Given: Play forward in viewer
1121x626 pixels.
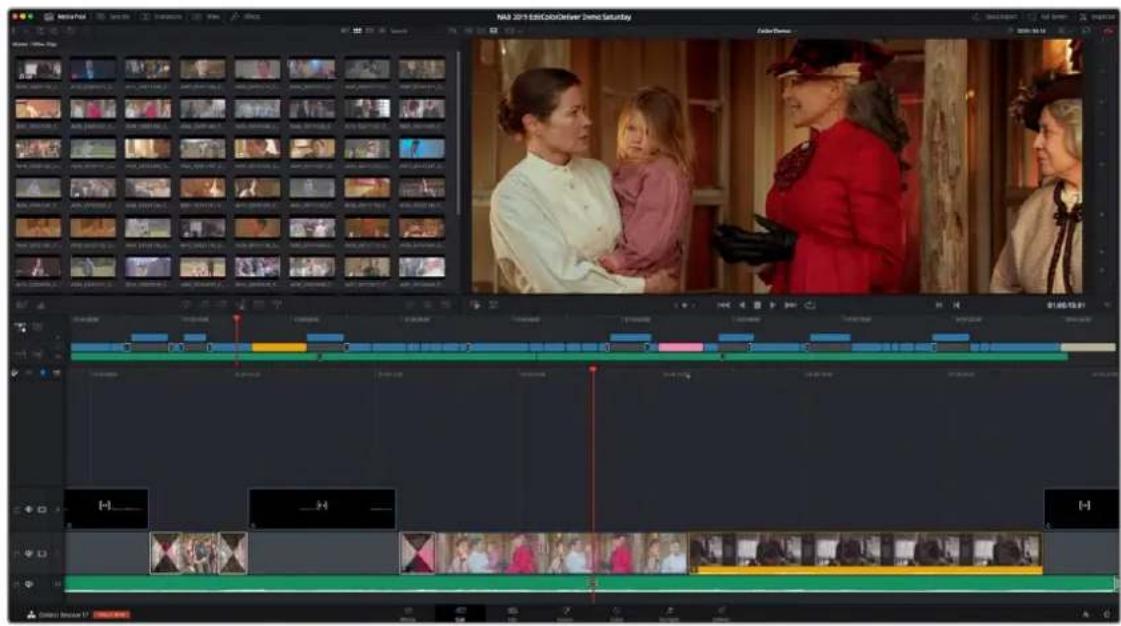Looking at the screenshot, I should [x=772, y=305].
